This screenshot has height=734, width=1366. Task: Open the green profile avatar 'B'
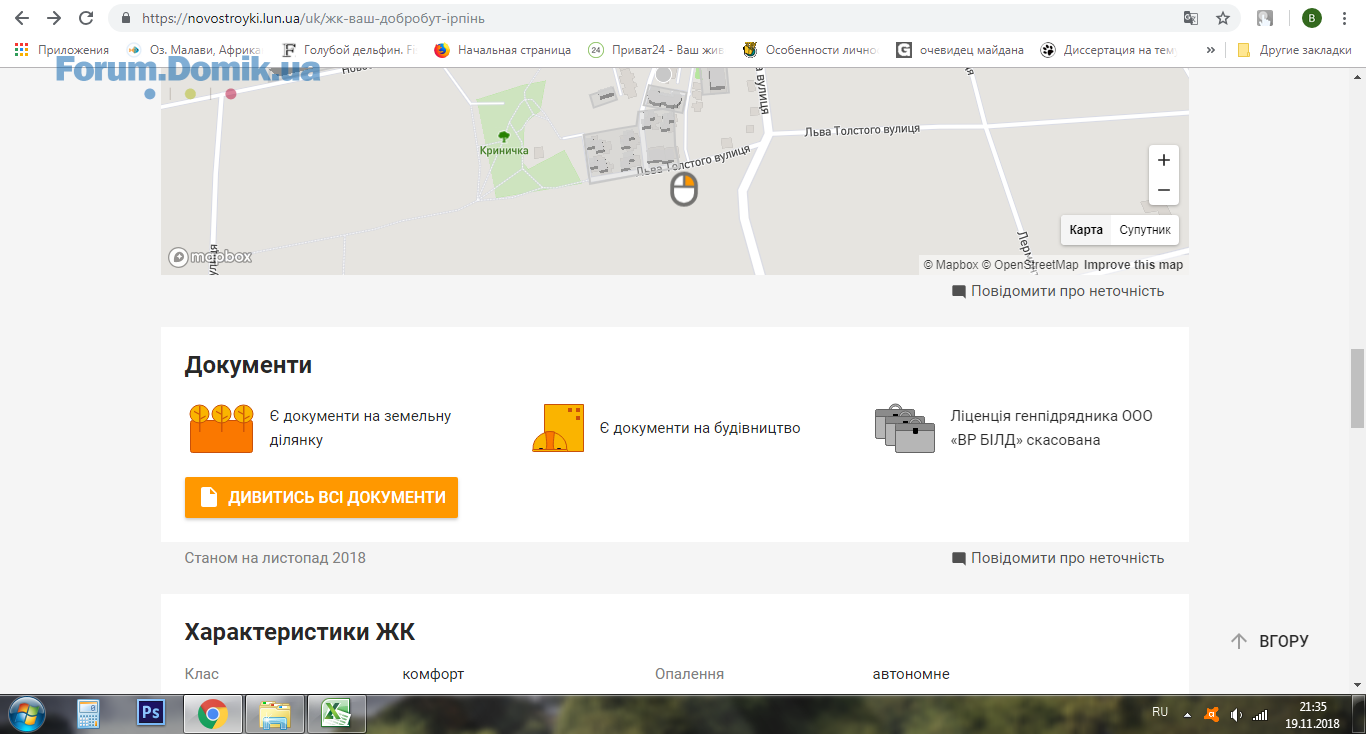pos(1311,18)
